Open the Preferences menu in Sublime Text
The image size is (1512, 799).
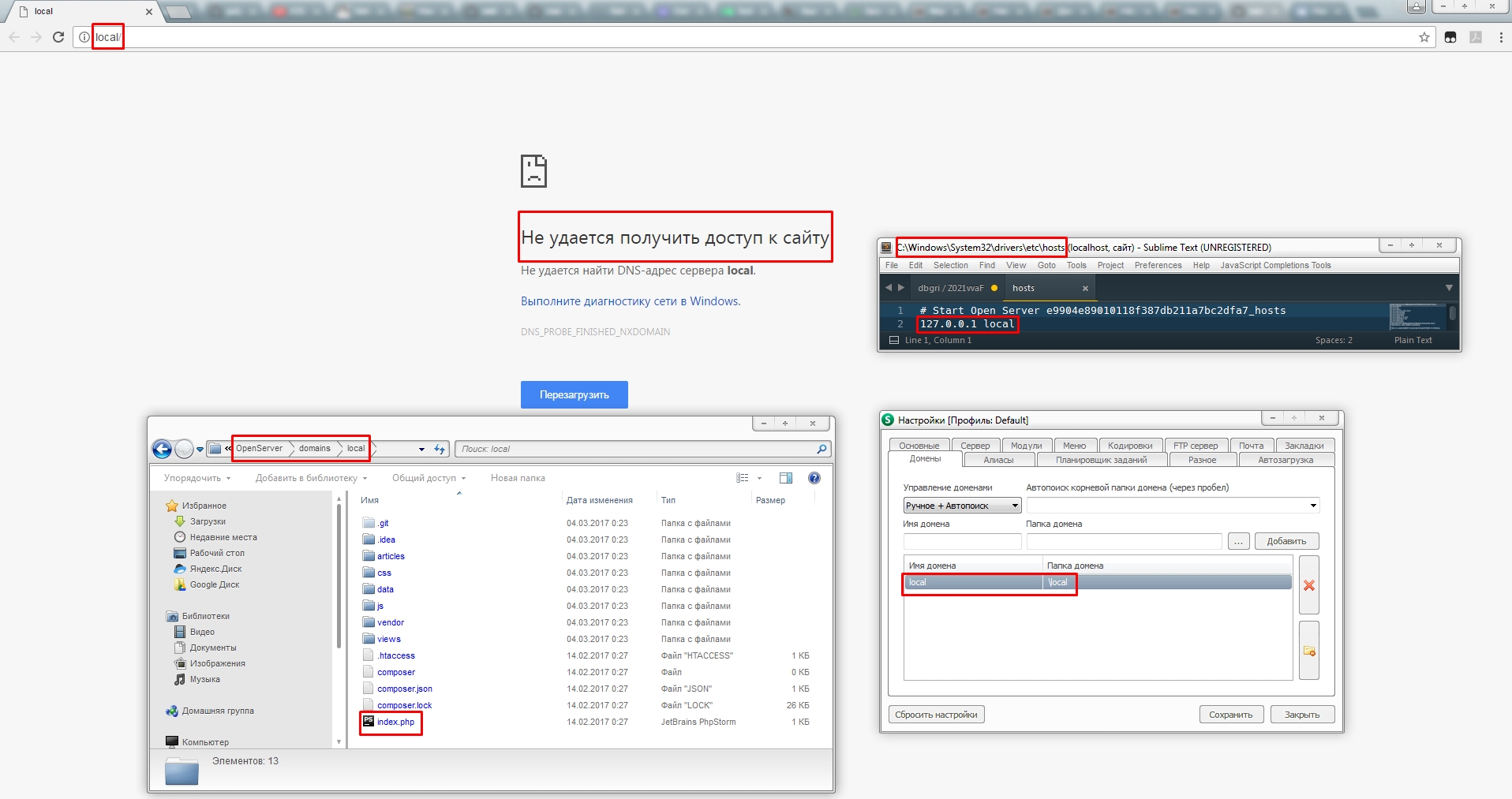tap(1158, 265)
